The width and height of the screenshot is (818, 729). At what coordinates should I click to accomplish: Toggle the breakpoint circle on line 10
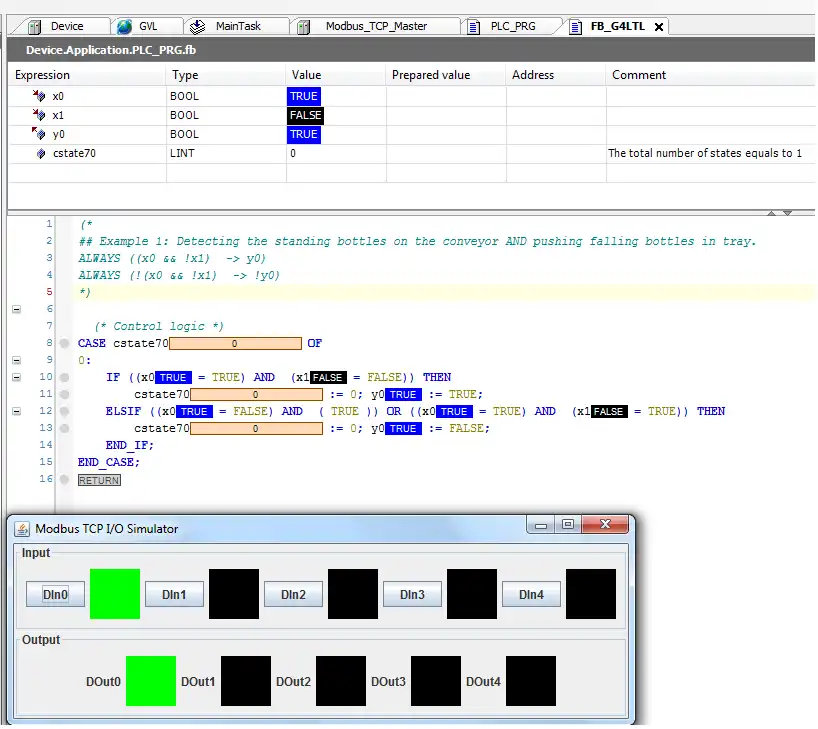tap(65, 377)
